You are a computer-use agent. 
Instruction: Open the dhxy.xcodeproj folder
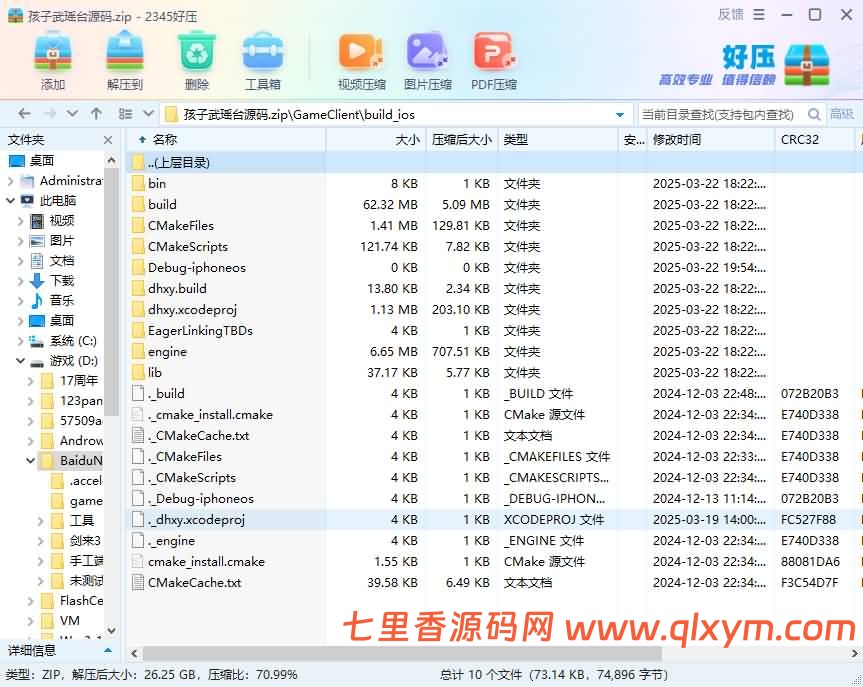pos(192,309)
